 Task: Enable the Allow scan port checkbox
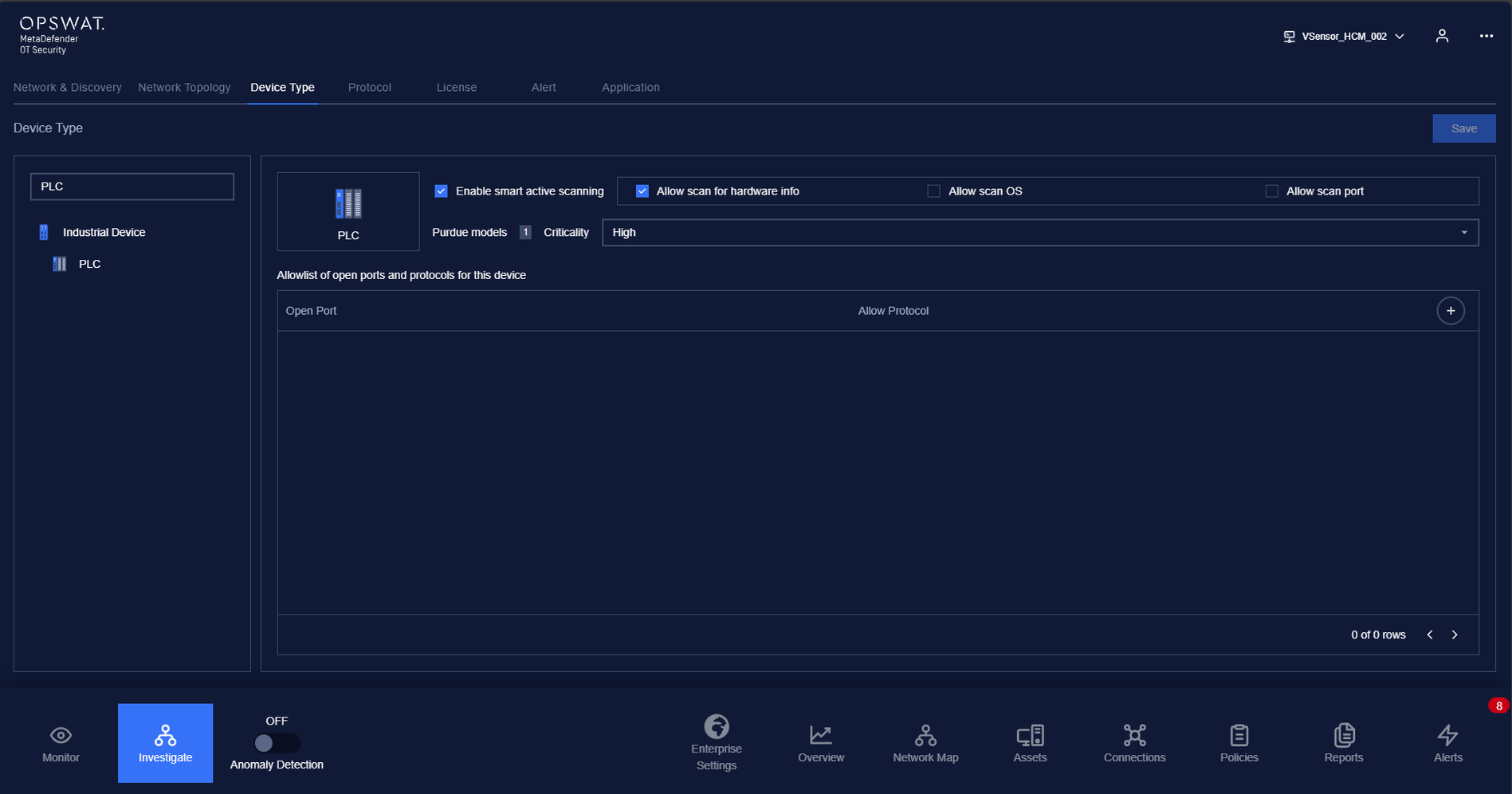coord(1271,191)
